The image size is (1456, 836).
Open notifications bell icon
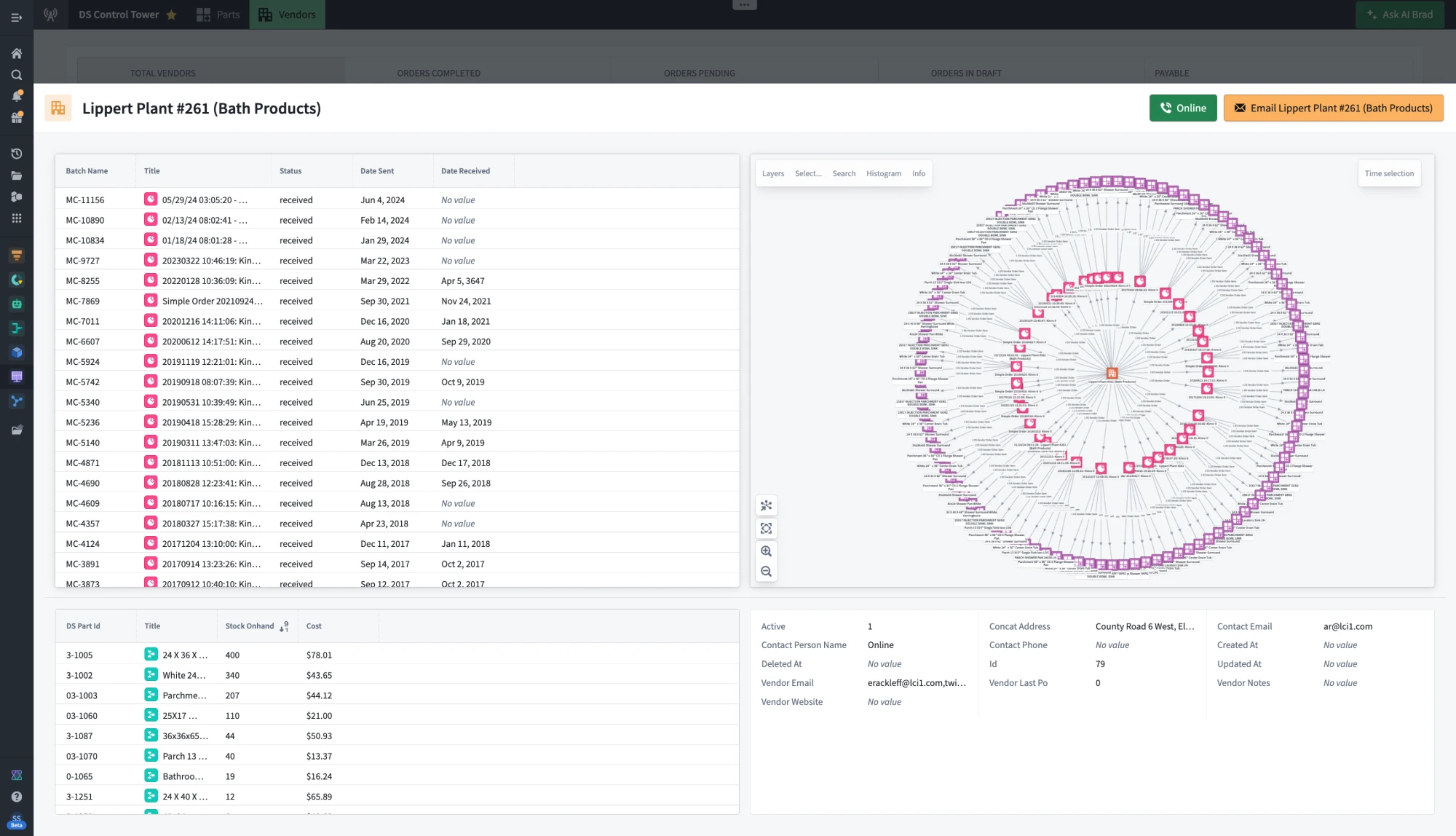[16, 96]
